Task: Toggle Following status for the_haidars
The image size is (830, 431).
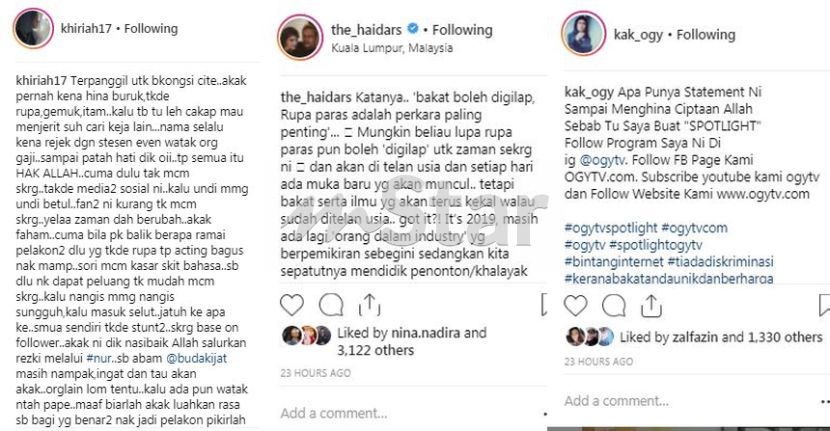Action: point(462,30)
